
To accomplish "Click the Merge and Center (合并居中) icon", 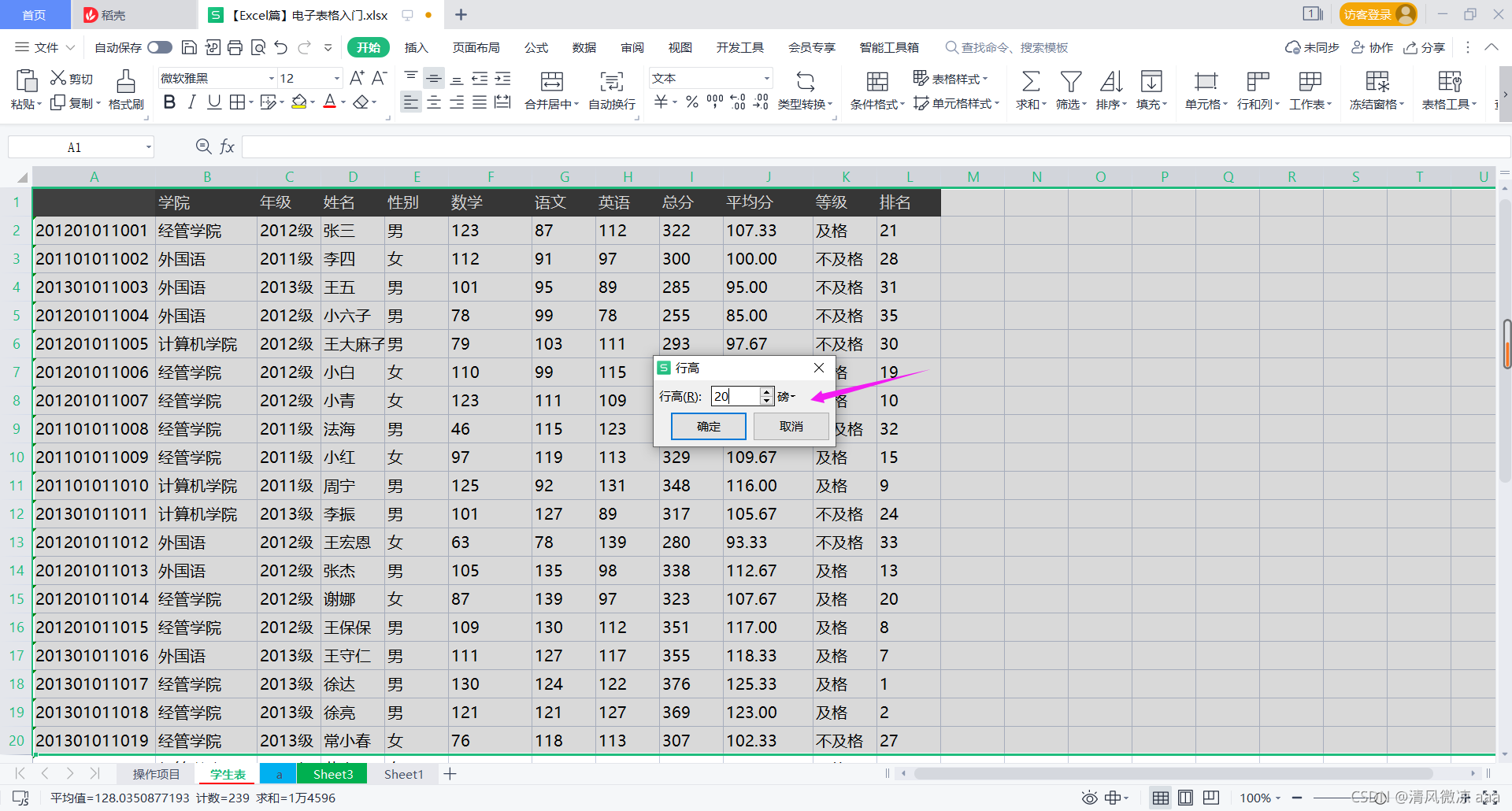I will [552, 81].
